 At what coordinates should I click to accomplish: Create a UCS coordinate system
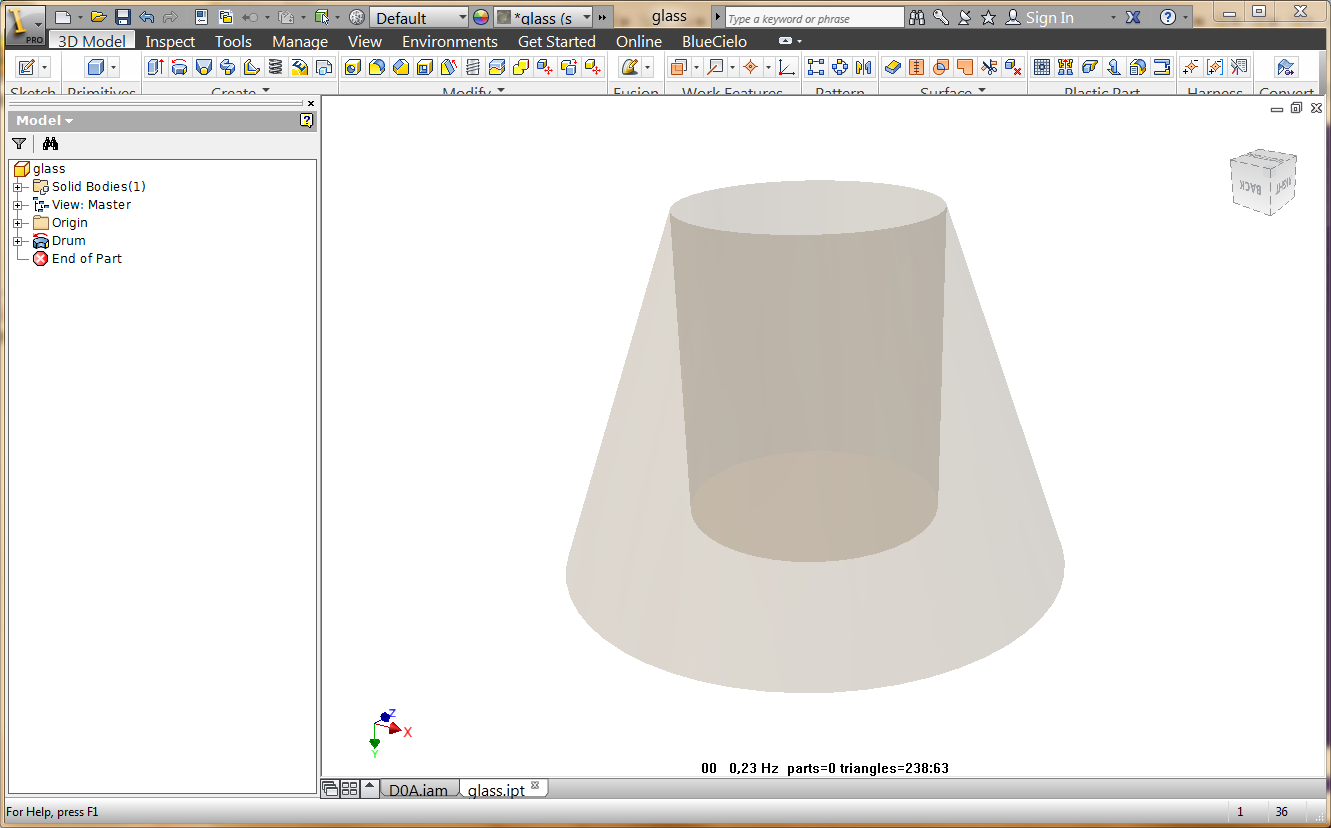pyautogui.click(x=786, y=67)
